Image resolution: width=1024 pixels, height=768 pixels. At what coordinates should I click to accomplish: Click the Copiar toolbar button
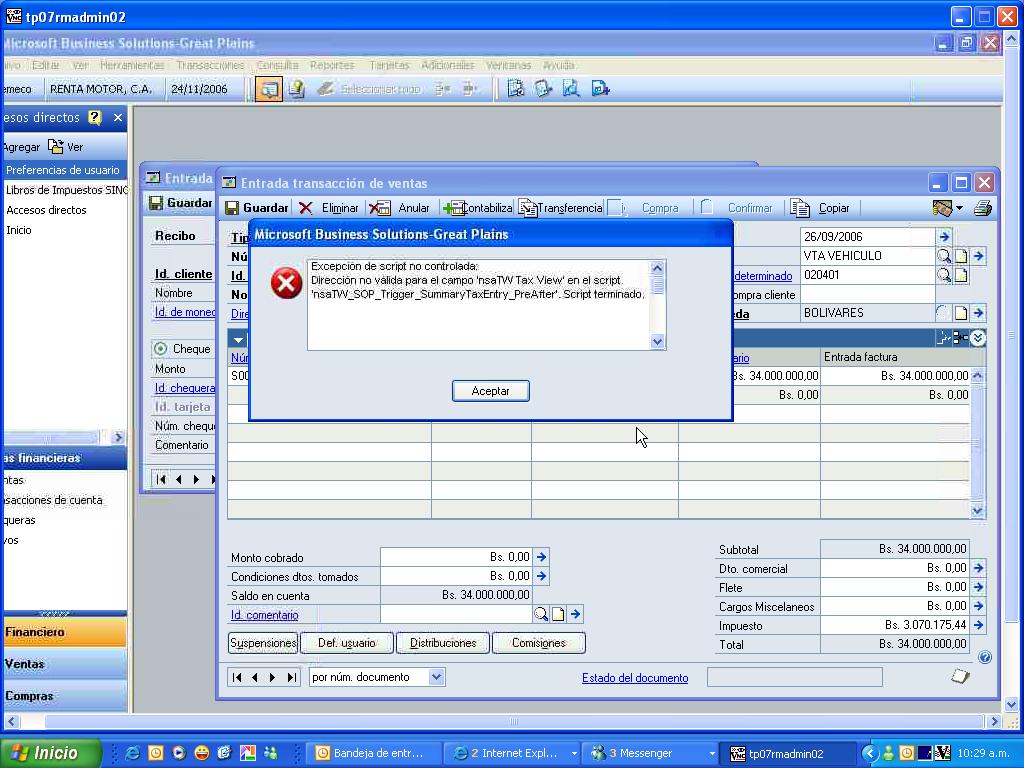pyautogui.click(x=820, y=208)
